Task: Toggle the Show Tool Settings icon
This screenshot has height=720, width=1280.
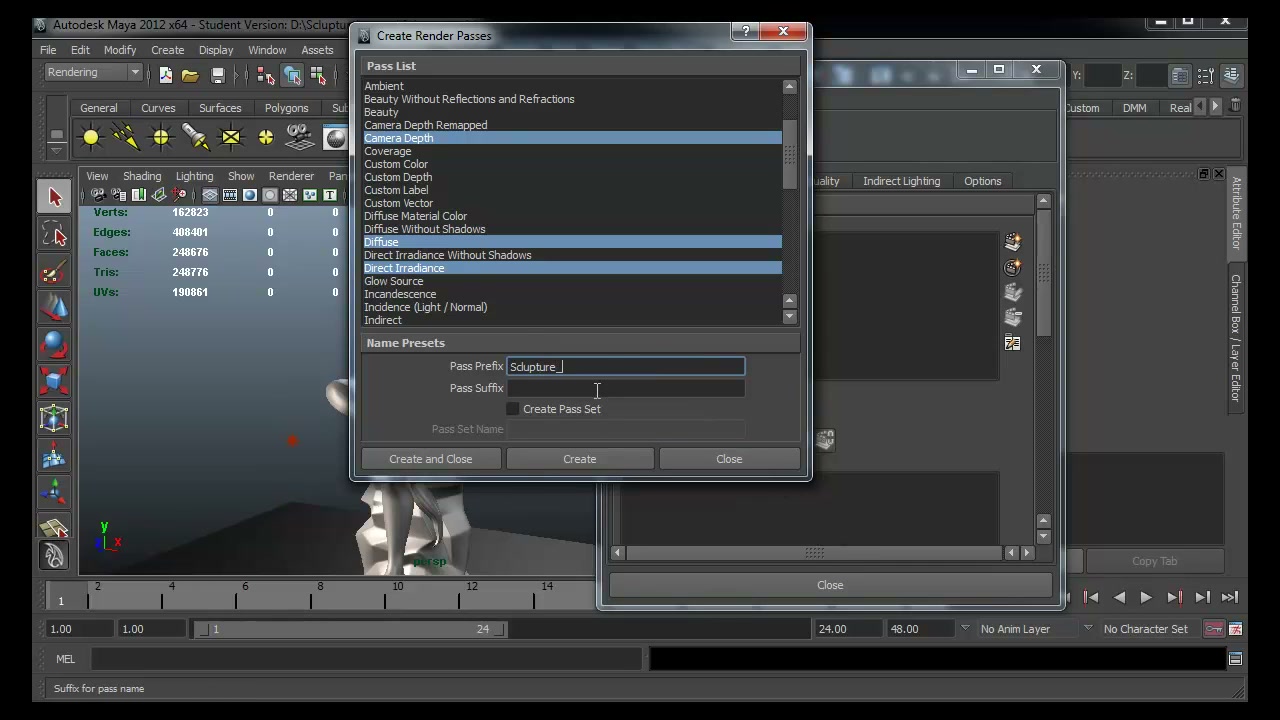Action: click(x=1206, y=76)
